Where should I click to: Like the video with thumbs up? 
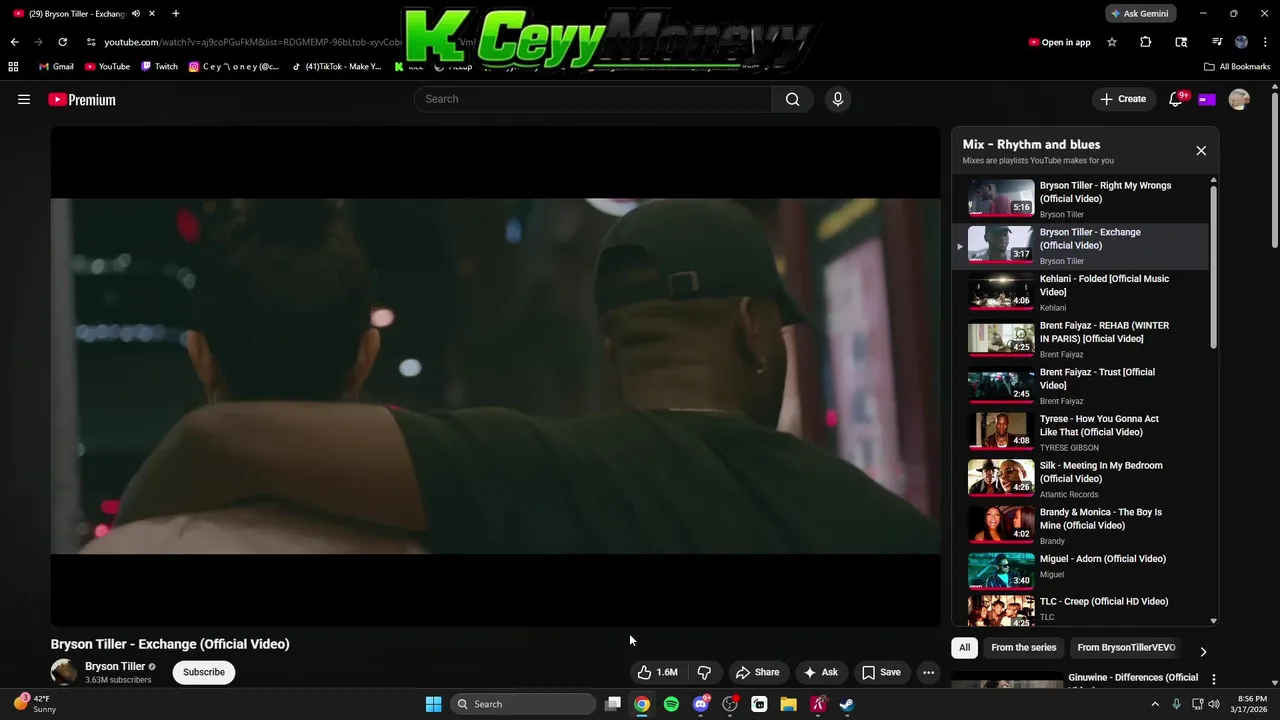coord(658,672)
